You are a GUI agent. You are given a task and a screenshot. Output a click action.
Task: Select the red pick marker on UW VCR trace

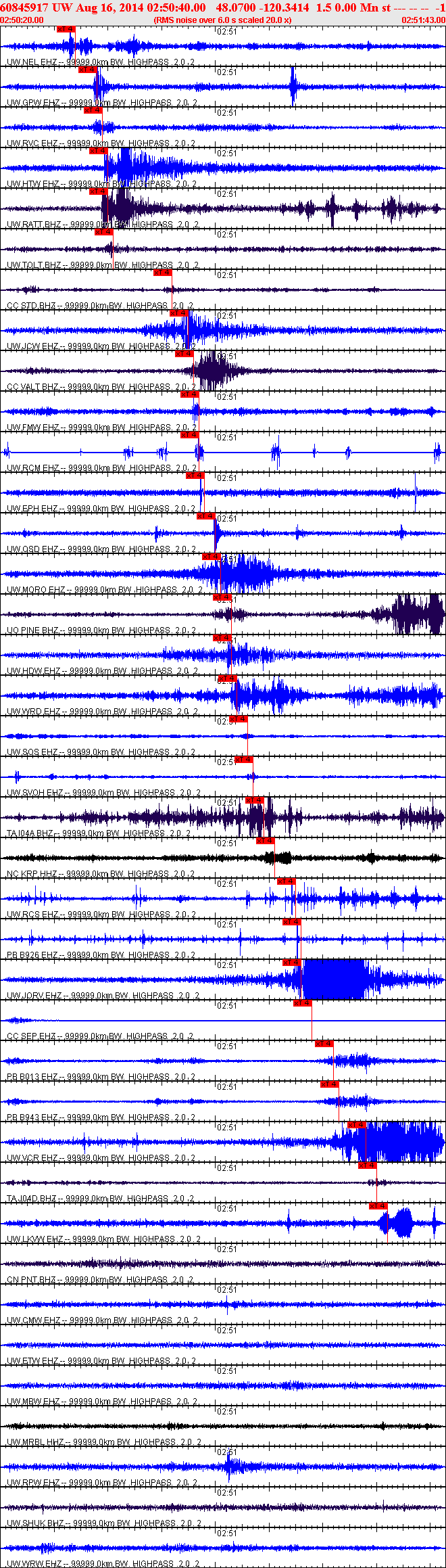coord(356,1124)
